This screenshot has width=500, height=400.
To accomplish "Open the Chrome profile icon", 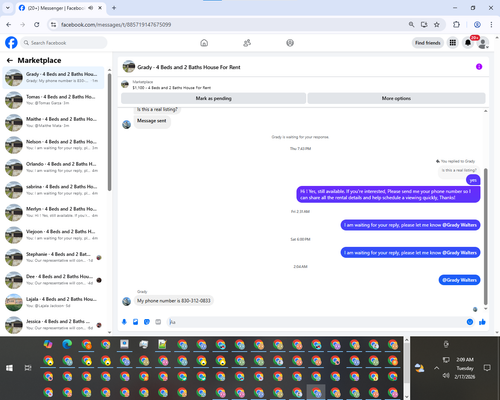I will (x=477, y=24).
